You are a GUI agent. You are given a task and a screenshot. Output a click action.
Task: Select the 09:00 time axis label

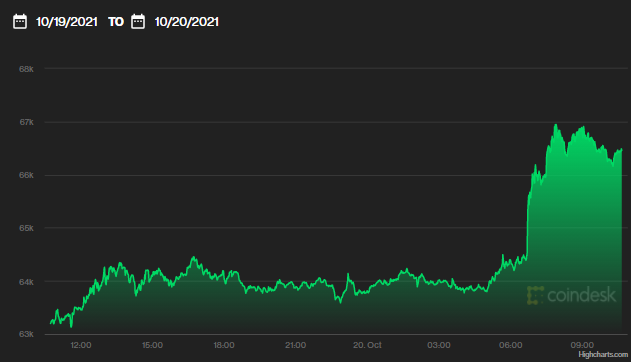click(582, 345)
